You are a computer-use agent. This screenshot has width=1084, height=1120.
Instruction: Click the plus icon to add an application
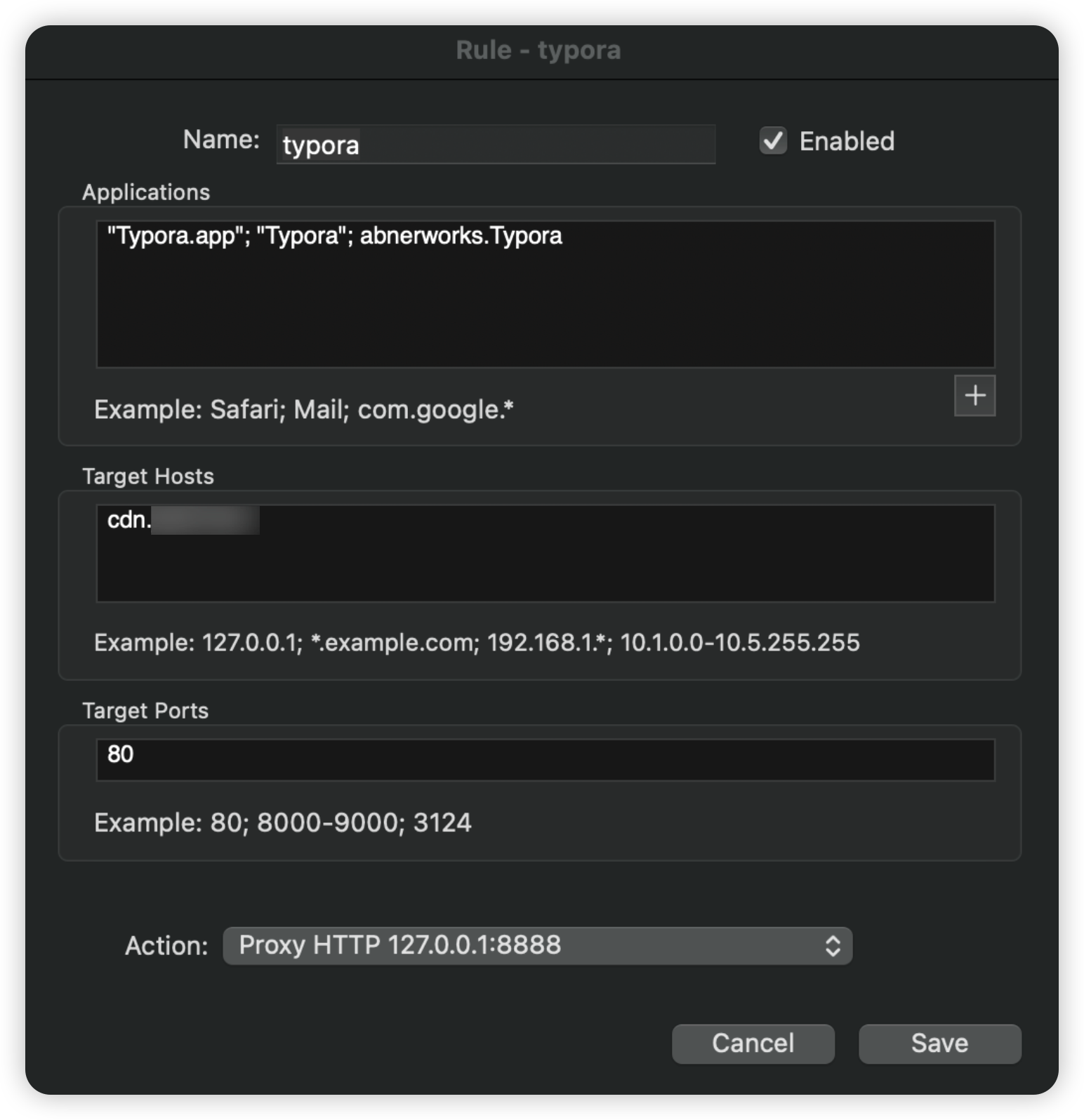(x=974, y=396)
